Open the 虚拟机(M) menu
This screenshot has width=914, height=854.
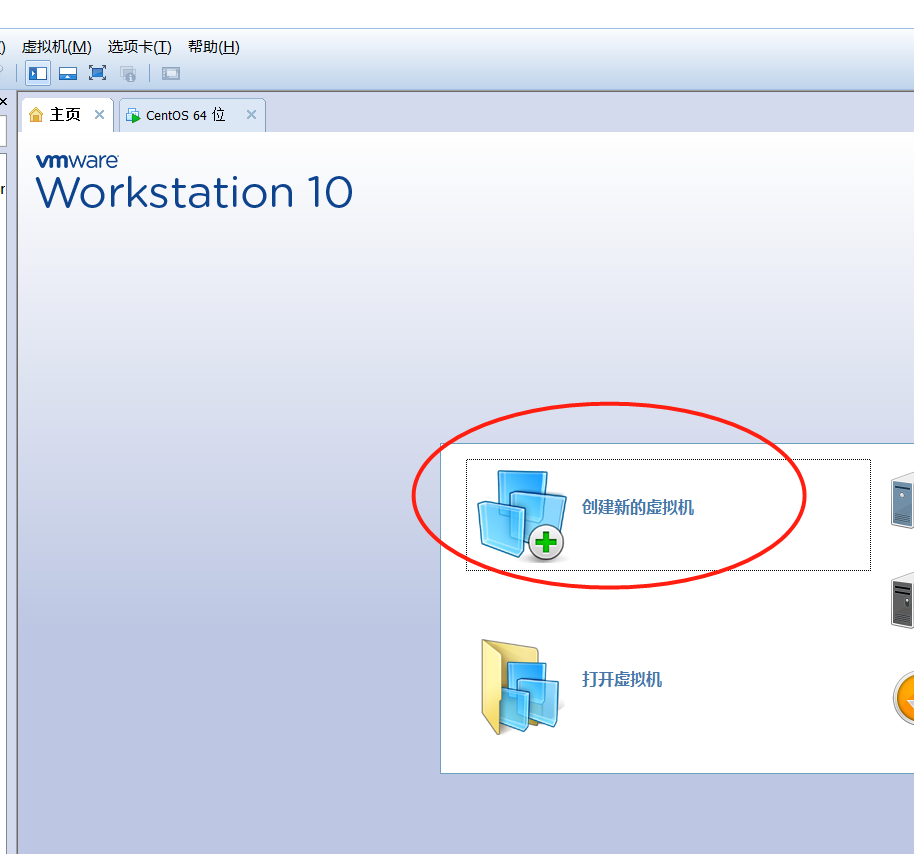[x=57, y=47]
